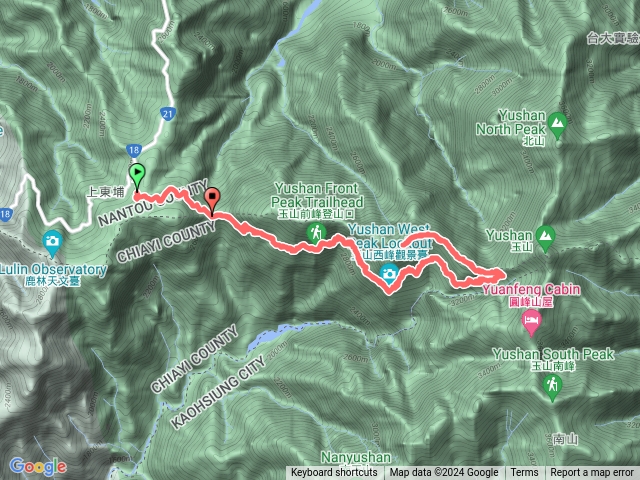Open the Terms link
The height and width of the screenshot is (480, 640).
pos(524,473)
